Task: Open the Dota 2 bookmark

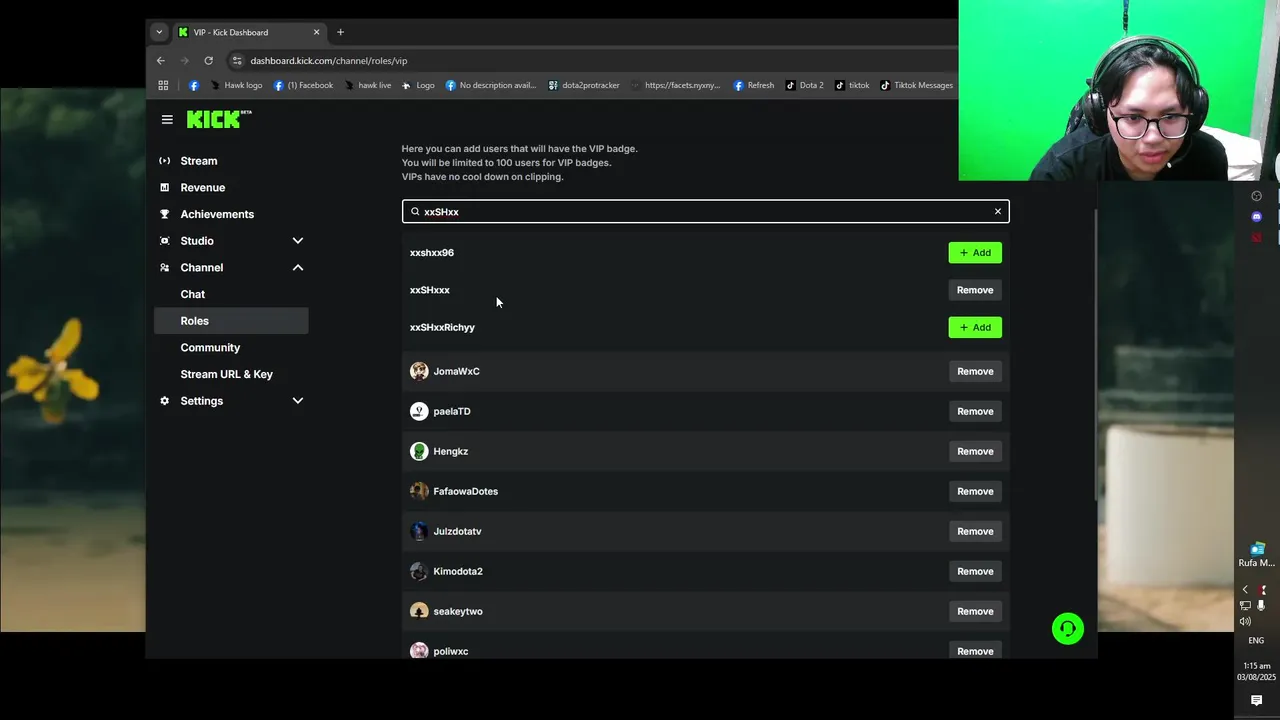Action: click(805, 85)
